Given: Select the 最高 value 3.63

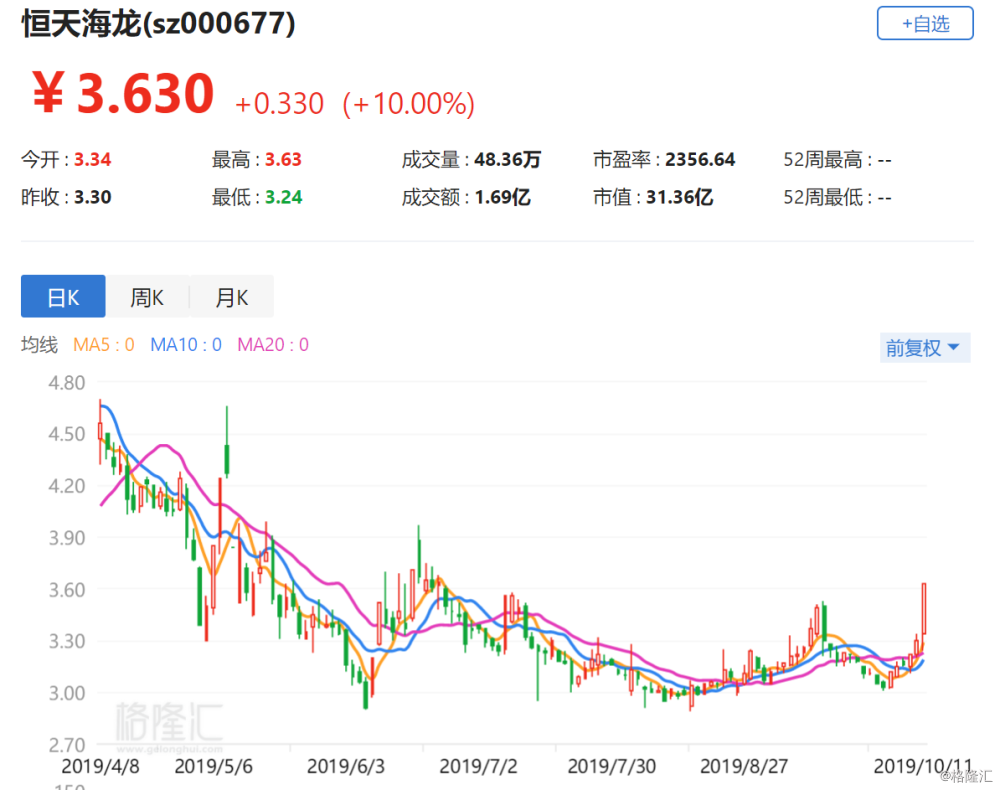Looking at the screenshot, I should point(283,159).
